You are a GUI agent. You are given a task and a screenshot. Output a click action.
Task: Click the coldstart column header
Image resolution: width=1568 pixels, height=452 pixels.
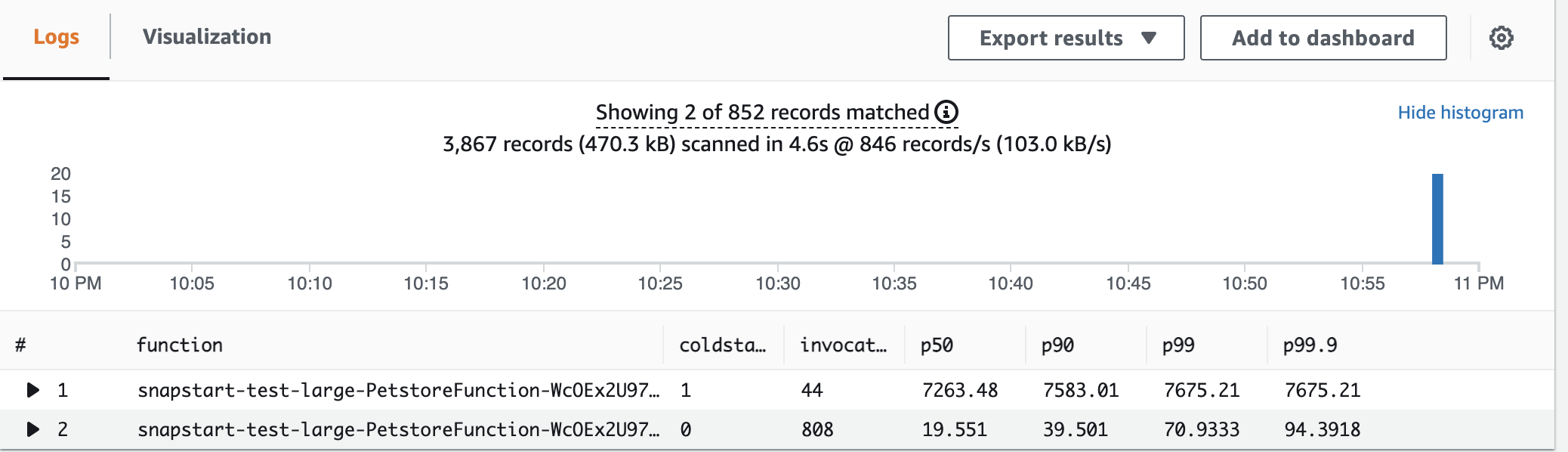coord(723,345)
